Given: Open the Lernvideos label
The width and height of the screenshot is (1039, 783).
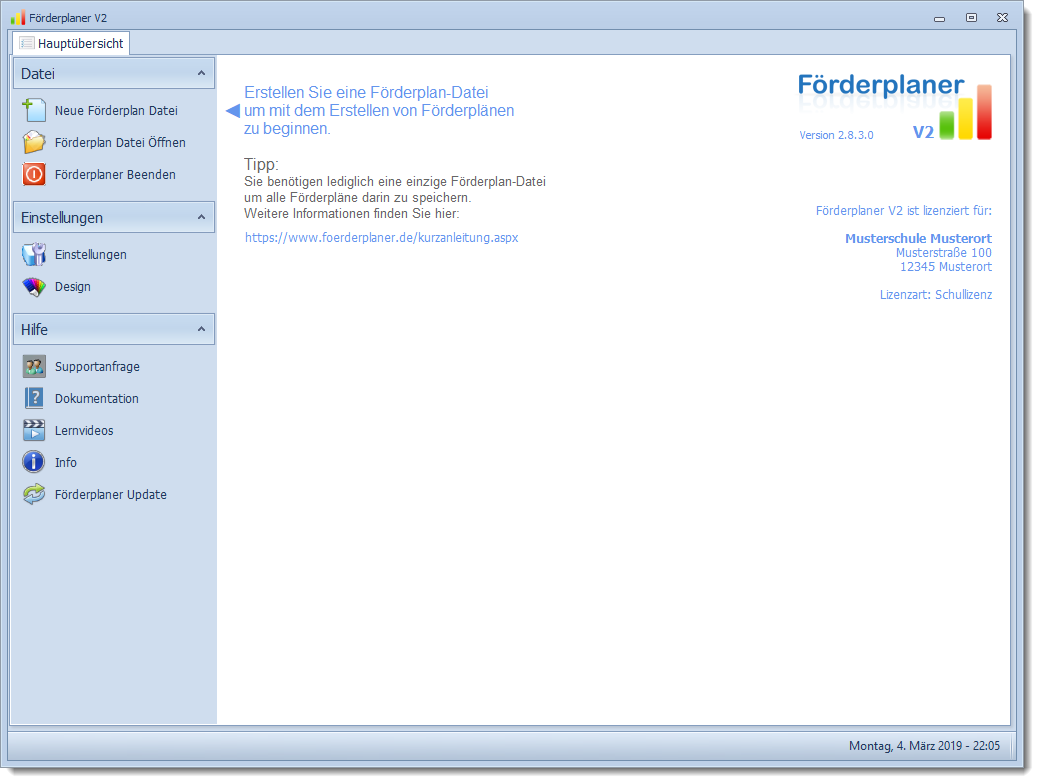Looking at the screenshot, I should pos(84,431).
